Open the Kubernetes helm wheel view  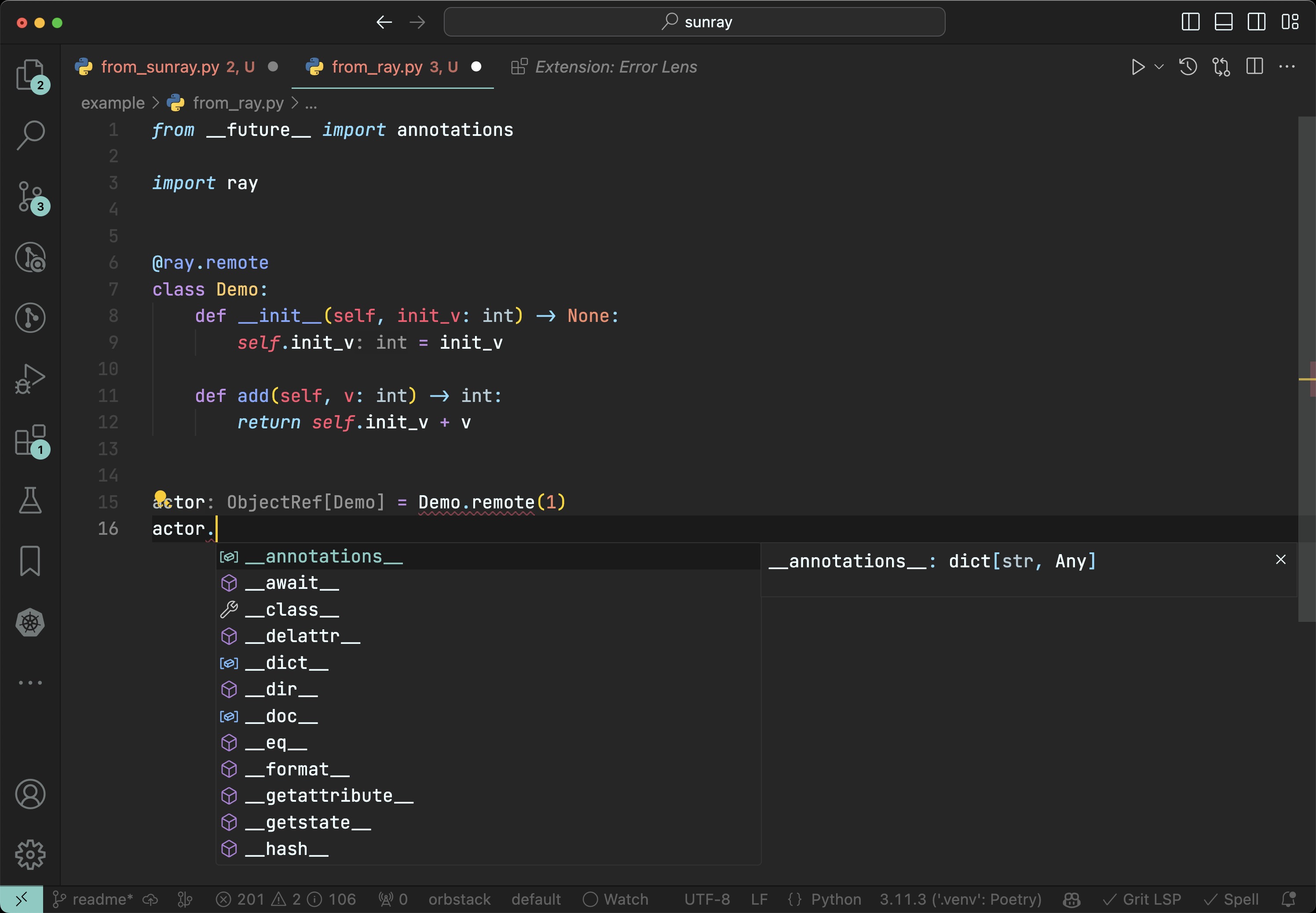30,622
